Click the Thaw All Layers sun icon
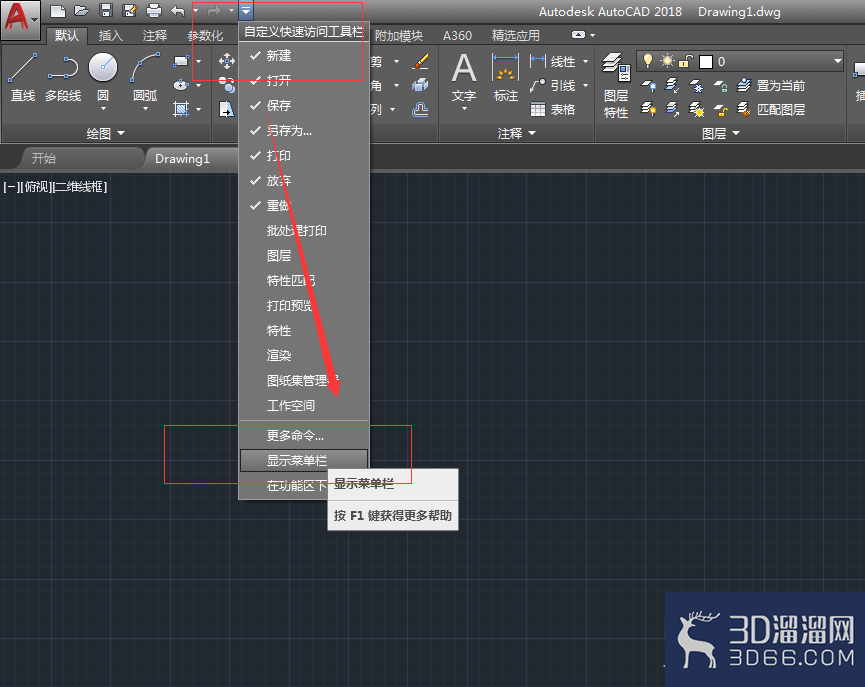Viewport: 865px width, 687px height. [697, 109]
